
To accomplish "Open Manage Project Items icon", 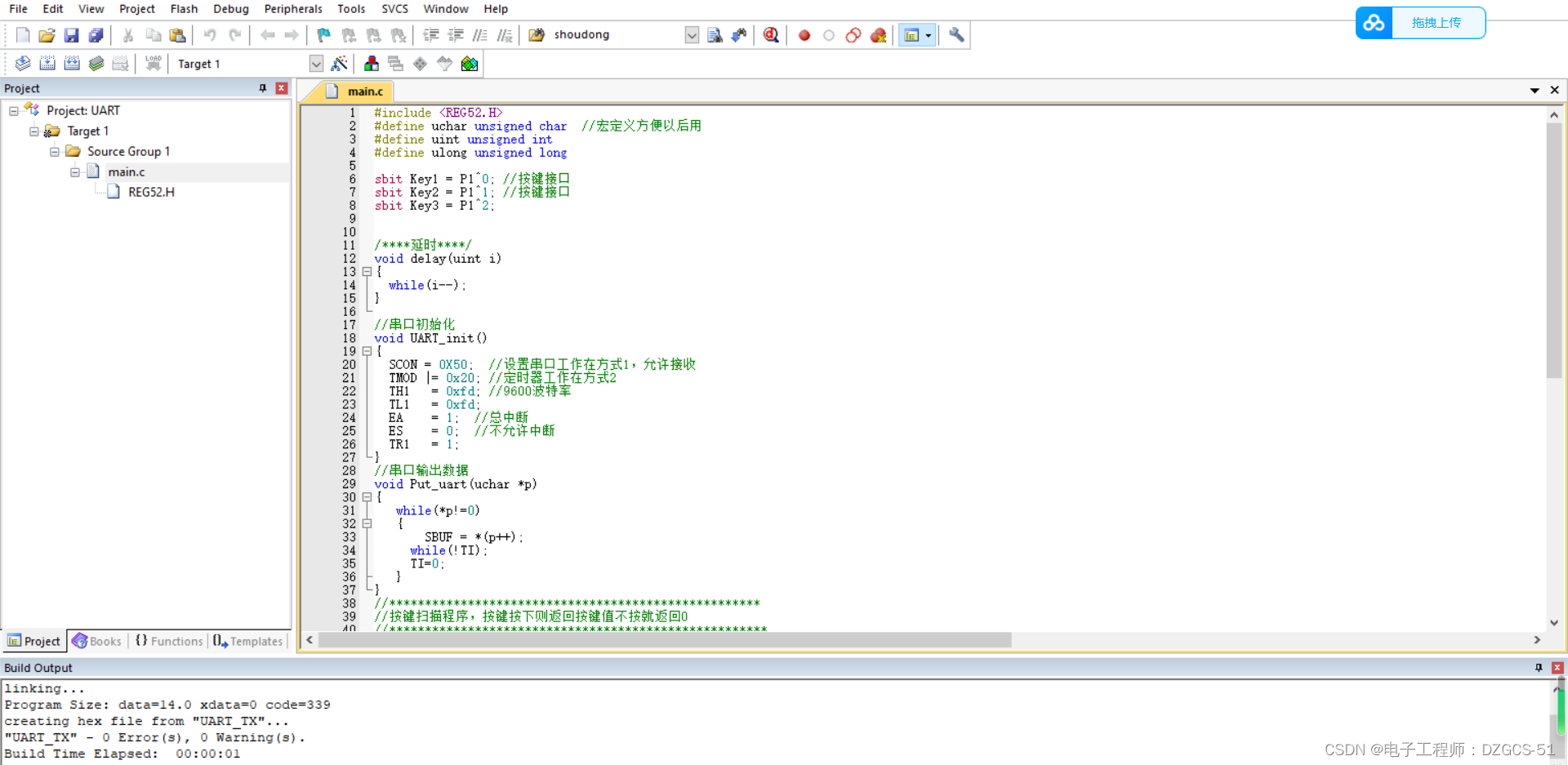I will click(x=372, y=64).
